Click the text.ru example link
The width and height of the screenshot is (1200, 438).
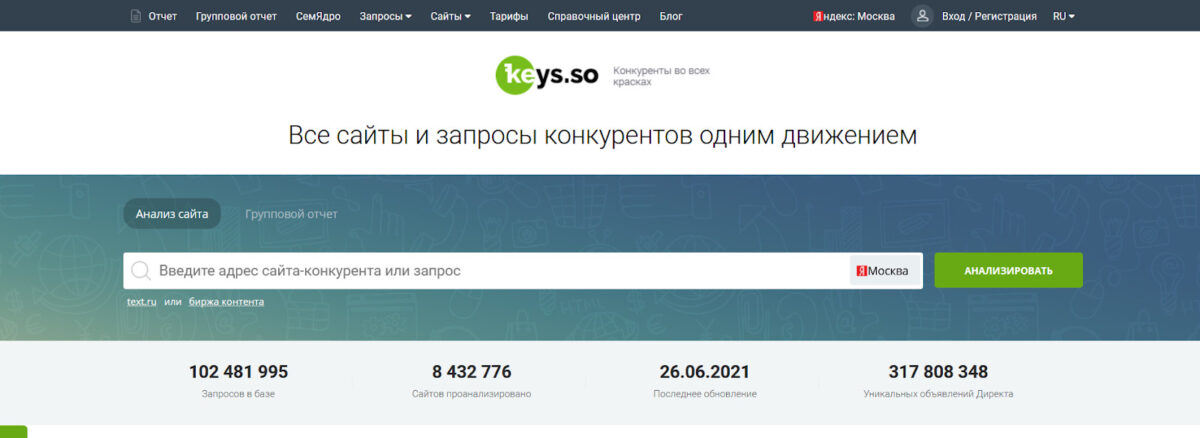pos(142,301)
